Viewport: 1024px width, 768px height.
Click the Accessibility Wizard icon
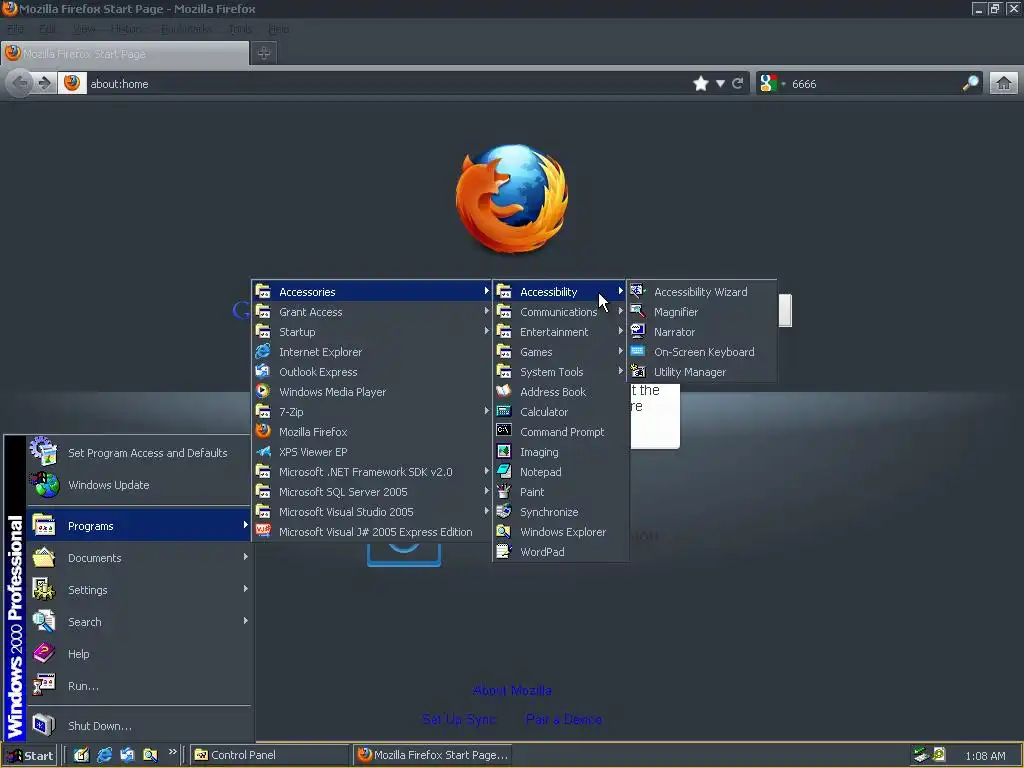(x=638, y=291)
